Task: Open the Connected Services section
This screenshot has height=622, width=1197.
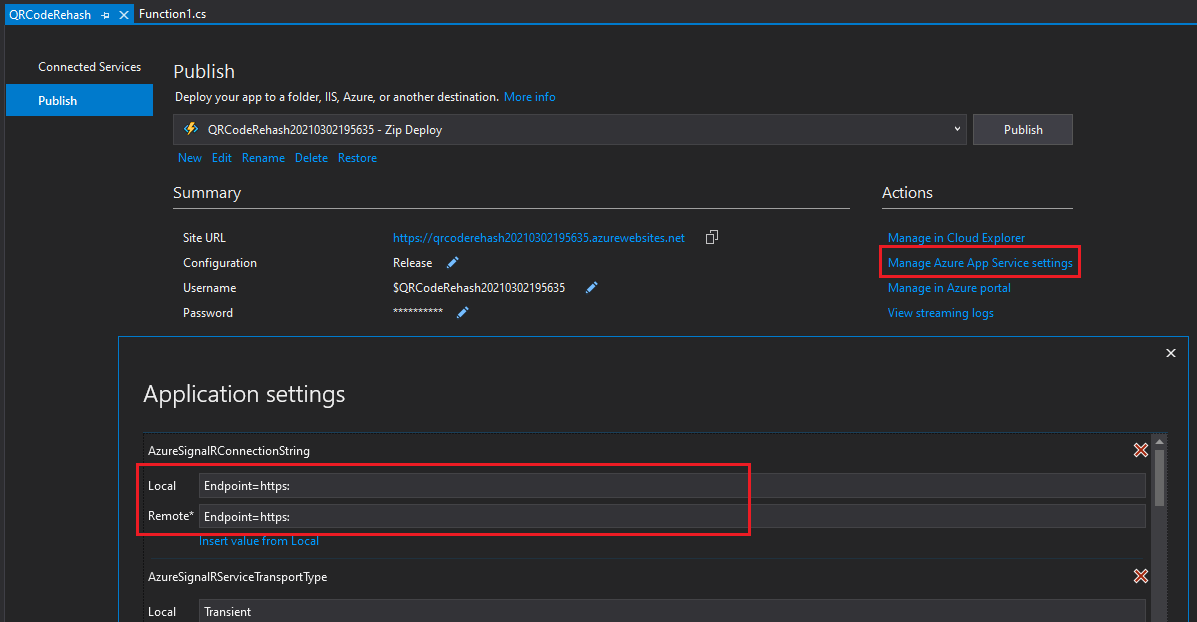Action: pyautogui.click(x=89, y=67)
